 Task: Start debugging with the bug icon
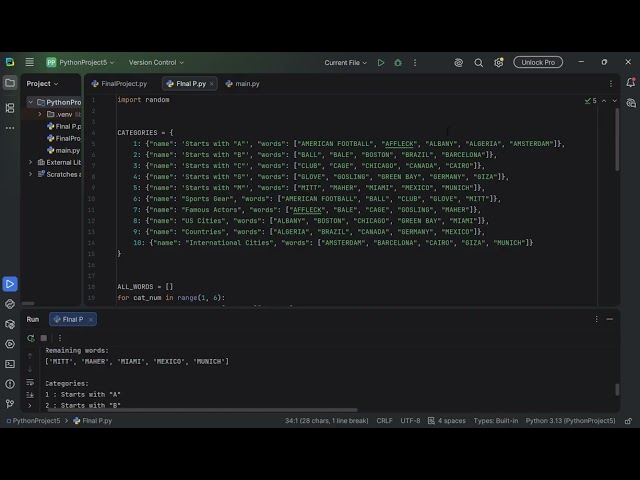click(398, 62)
